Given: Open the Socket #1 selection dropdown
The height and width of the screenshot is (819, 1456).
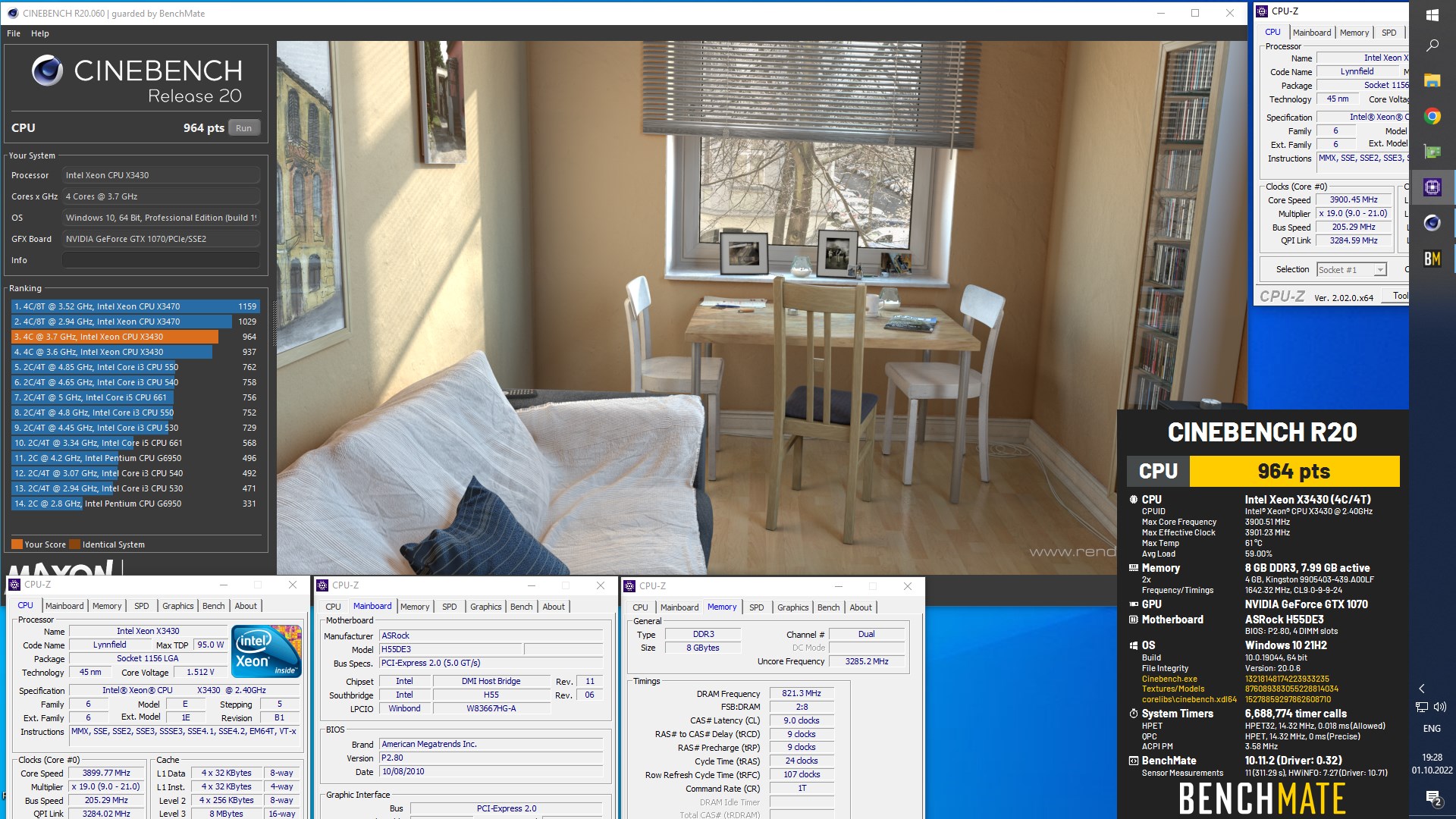Looking at the screenshot, I should (x=1351, y=270).
